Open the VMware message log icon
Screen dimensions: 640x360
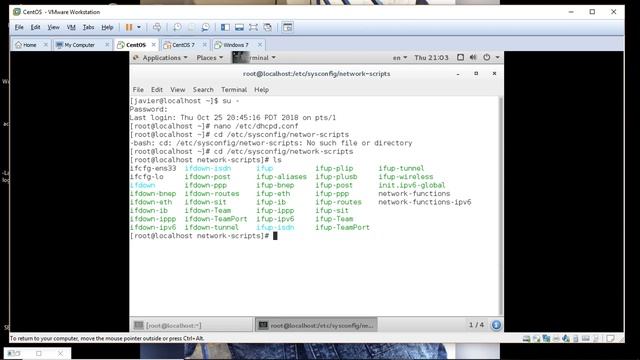(610, 338)
